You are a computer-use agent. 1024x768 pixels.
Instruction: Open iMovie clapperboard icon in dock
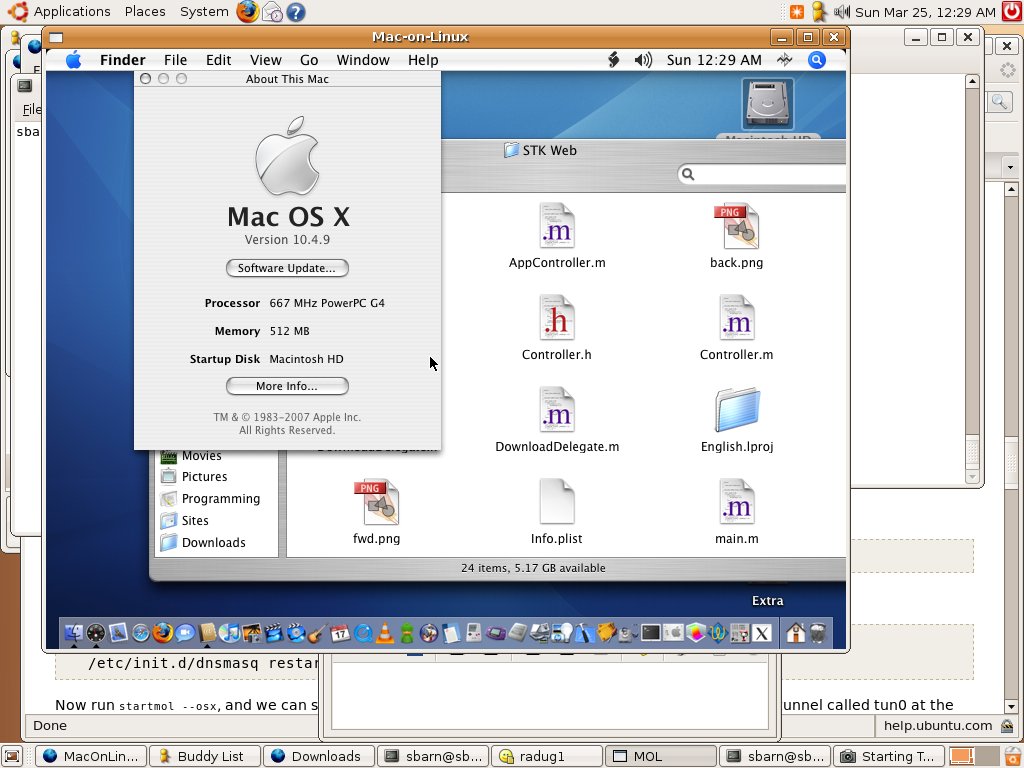[274, 633]
